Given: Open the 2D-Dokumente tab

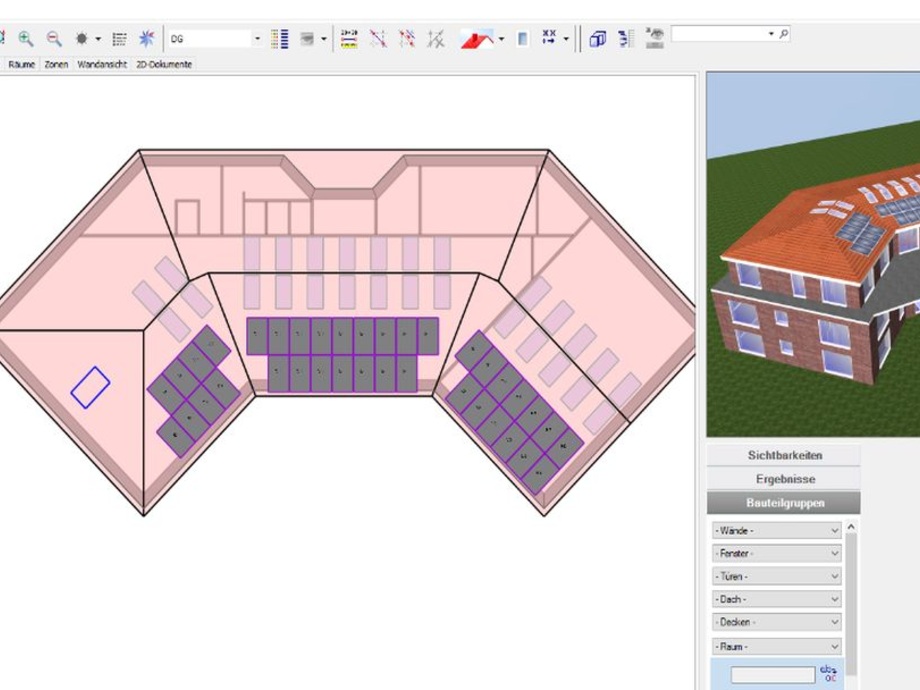Looking at the screenshot, I should 164,64.
